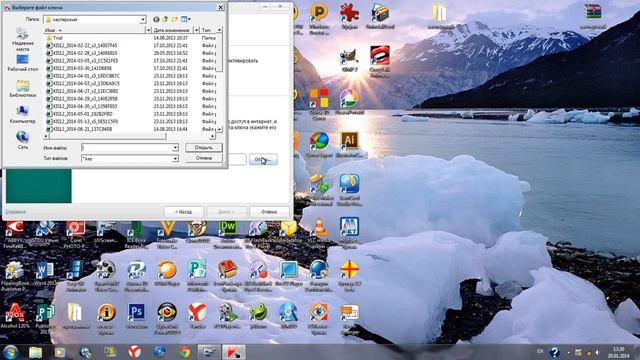Click into the Имя файла input field
This screenshot has width=640, height=360.
coord(127,148)
